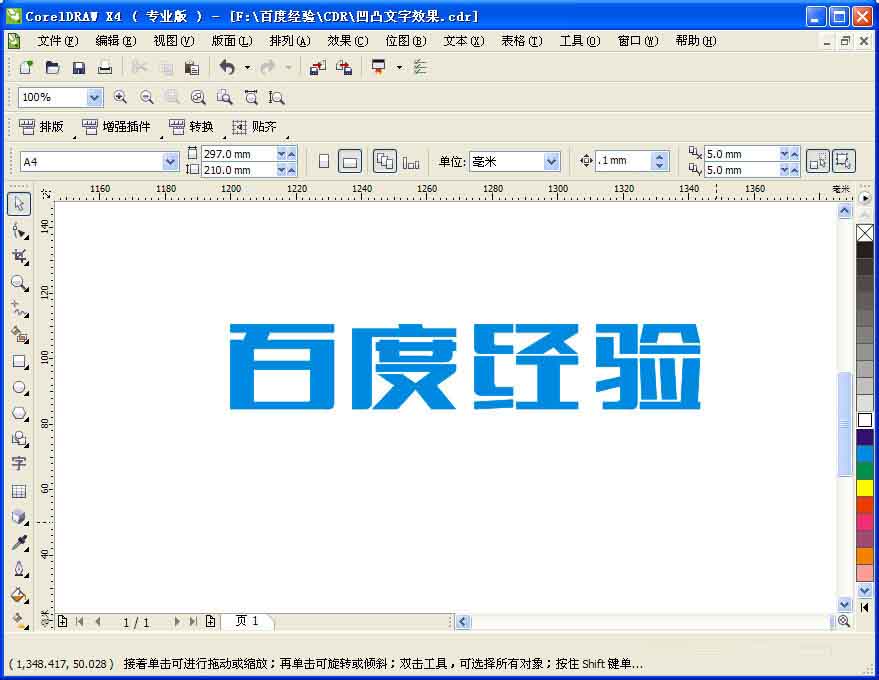Select the Outline pen tool
The width and height of the screenshot is (879, 680).
(x=19, y=569)
